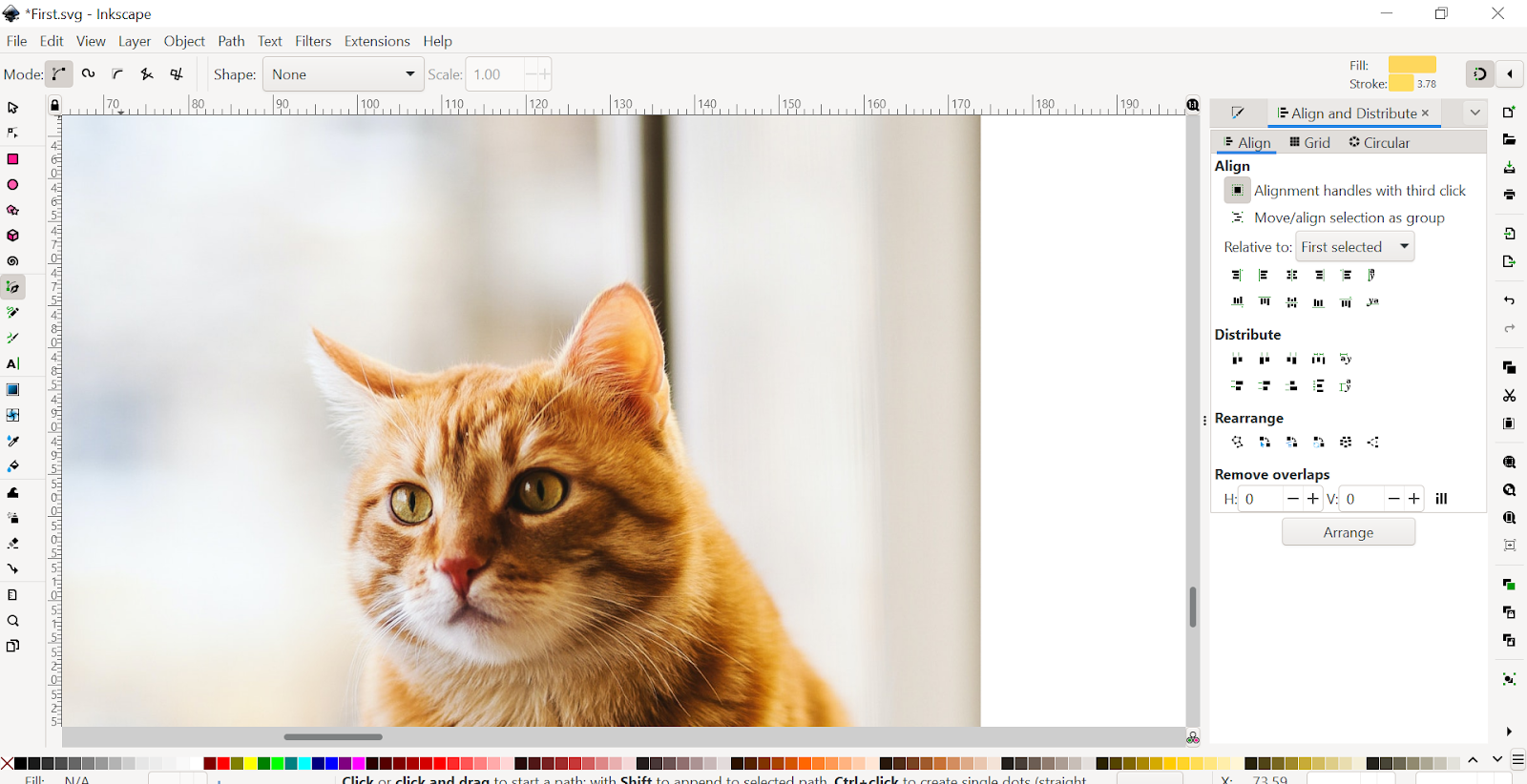The image size is (1527, 784).
Task: Open the Filters menu
Action: 313,41
